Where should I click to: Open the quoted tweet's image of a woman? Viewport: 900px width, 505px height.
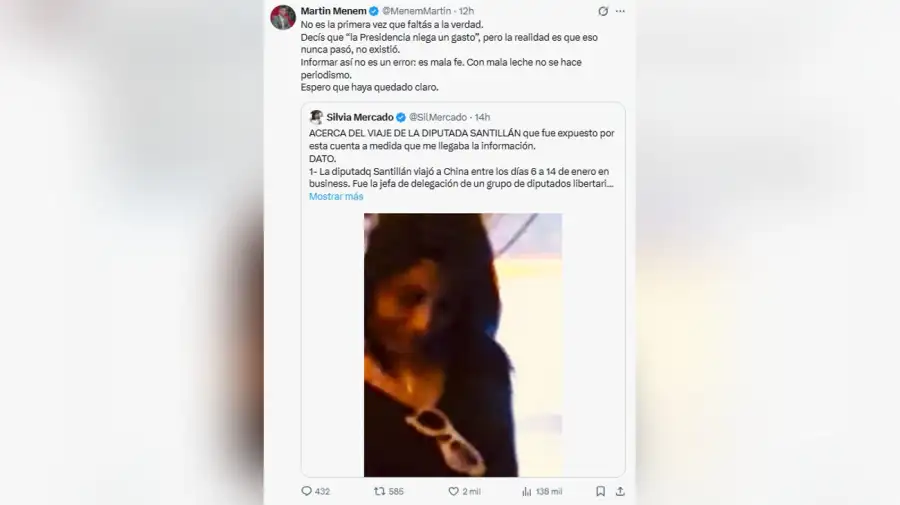(x=463, y=345)
